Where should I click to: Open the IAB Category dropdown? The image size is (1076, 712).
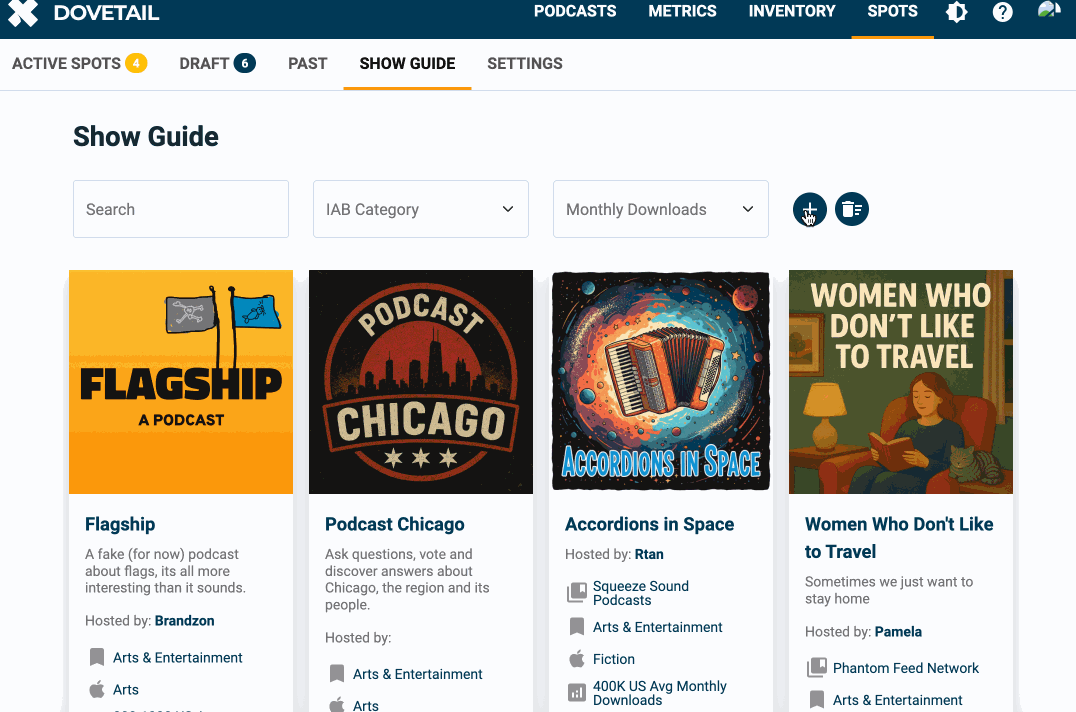(420, 209)
